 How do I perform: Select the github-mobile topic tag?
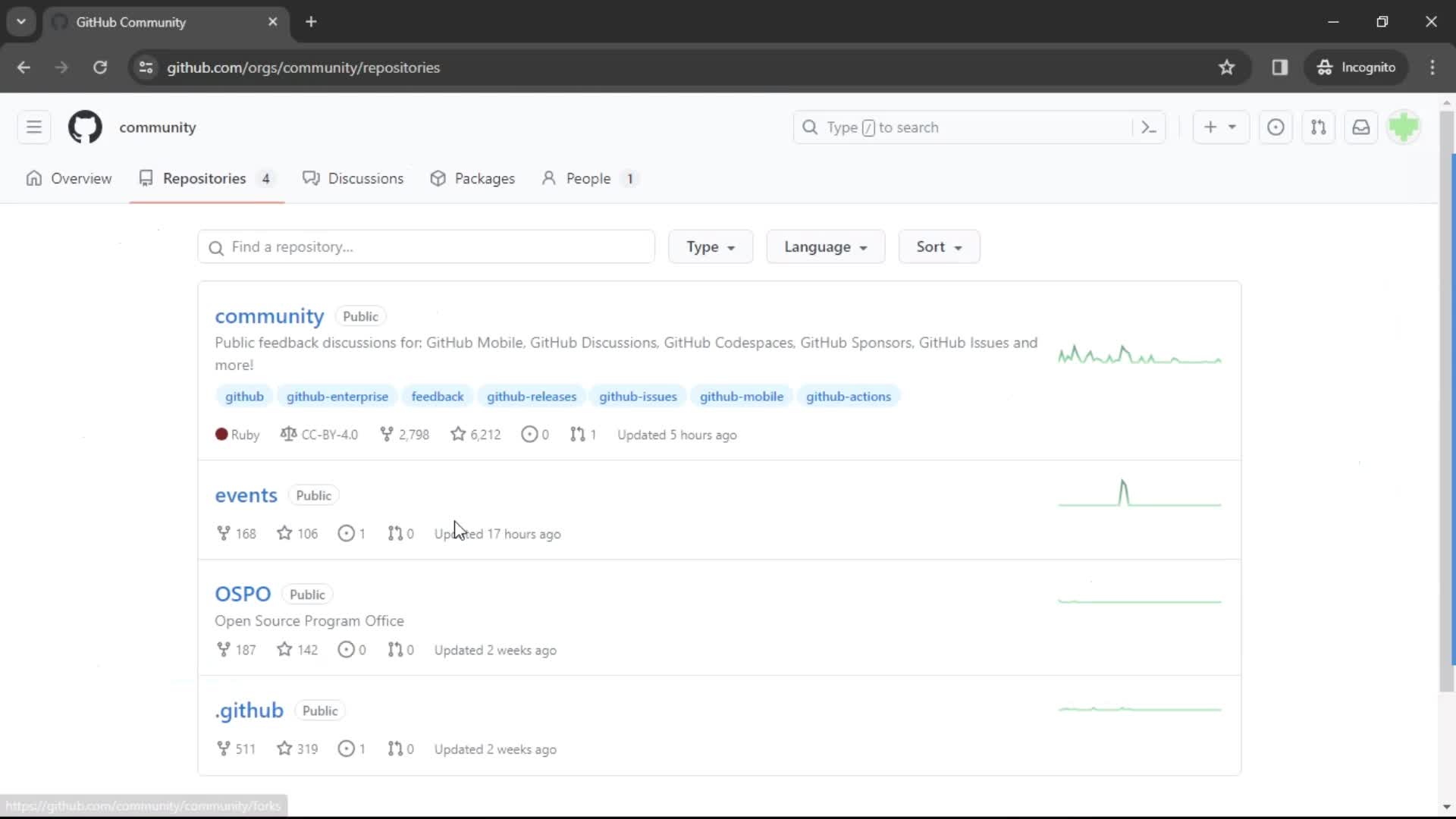click(x=742, y=397)
